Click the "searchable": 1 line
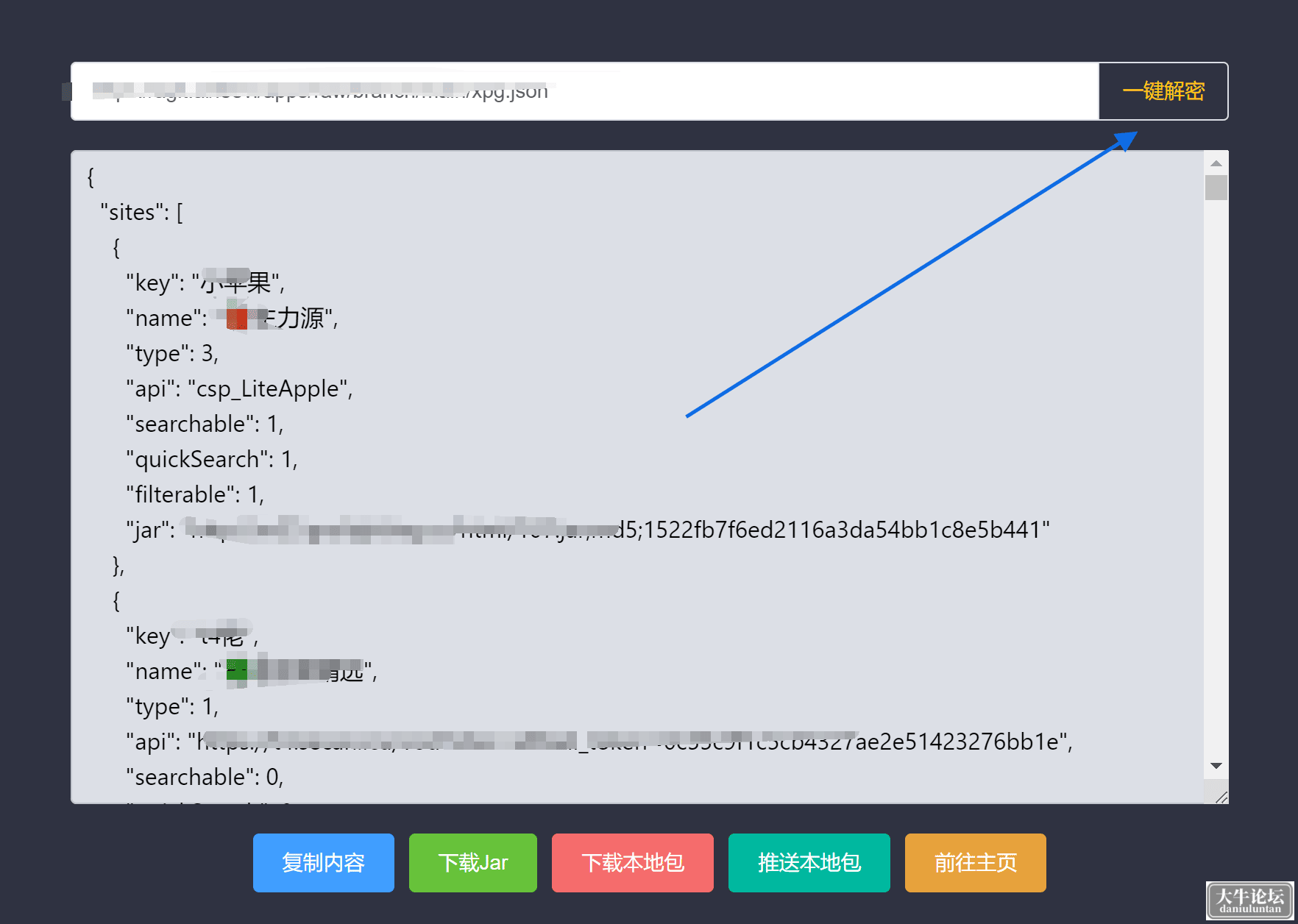1298x924 pixels. pyautogui.click(x=205, y=424)
